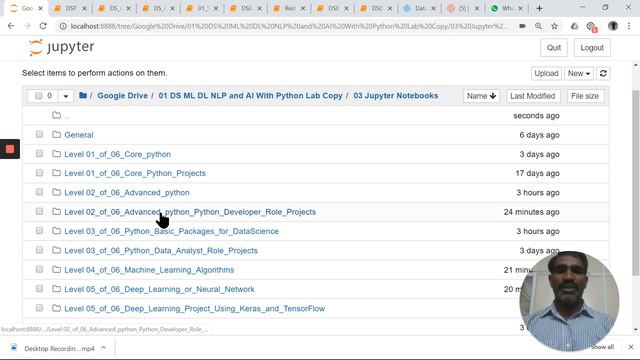The image size is (640, 360).
Task: Open 03 Jupyter Notebooks breadcrumb link
Action: pyautogui.click(x=396, y=96)
